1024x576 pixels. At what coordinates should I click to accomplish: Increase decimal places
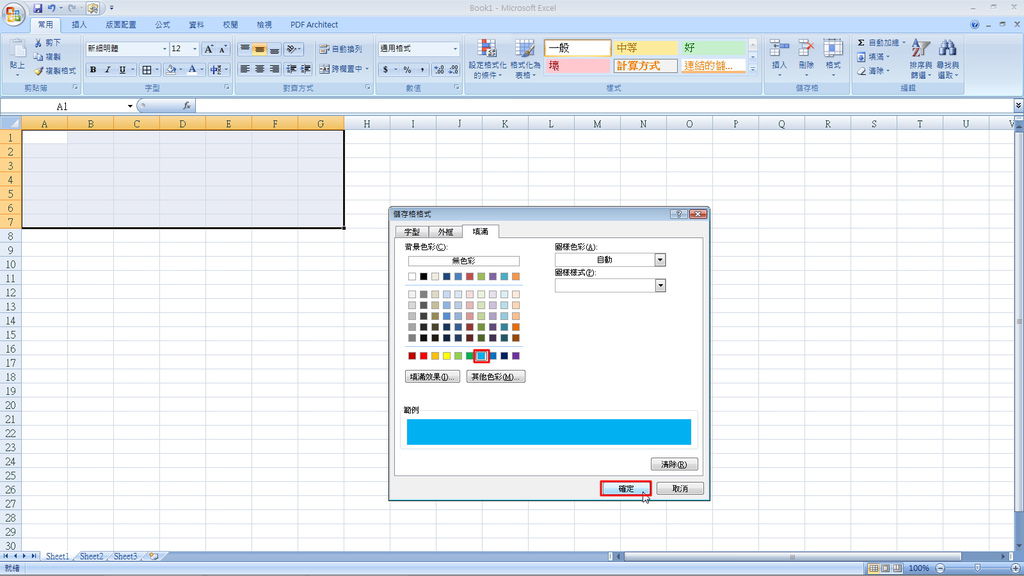(x=438, y=70)
